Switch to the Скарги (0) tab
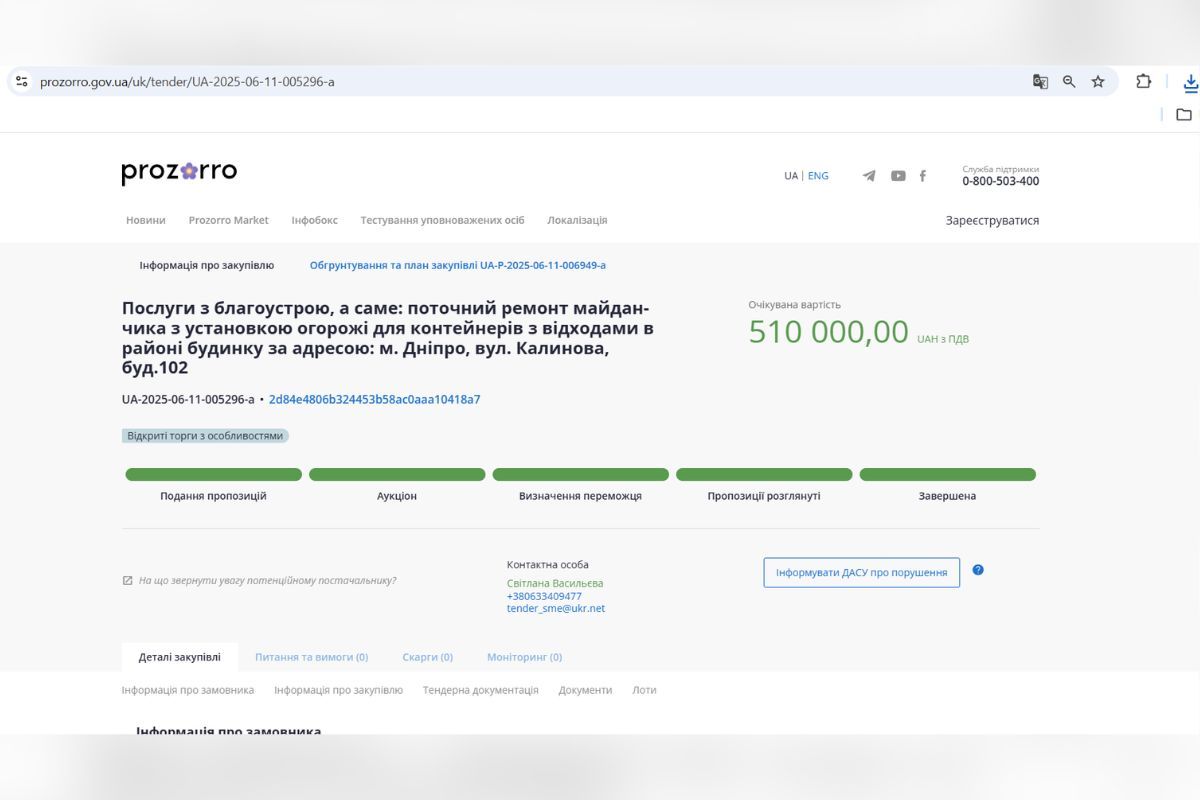This screenshot has height=800, width=1200. 427,657
